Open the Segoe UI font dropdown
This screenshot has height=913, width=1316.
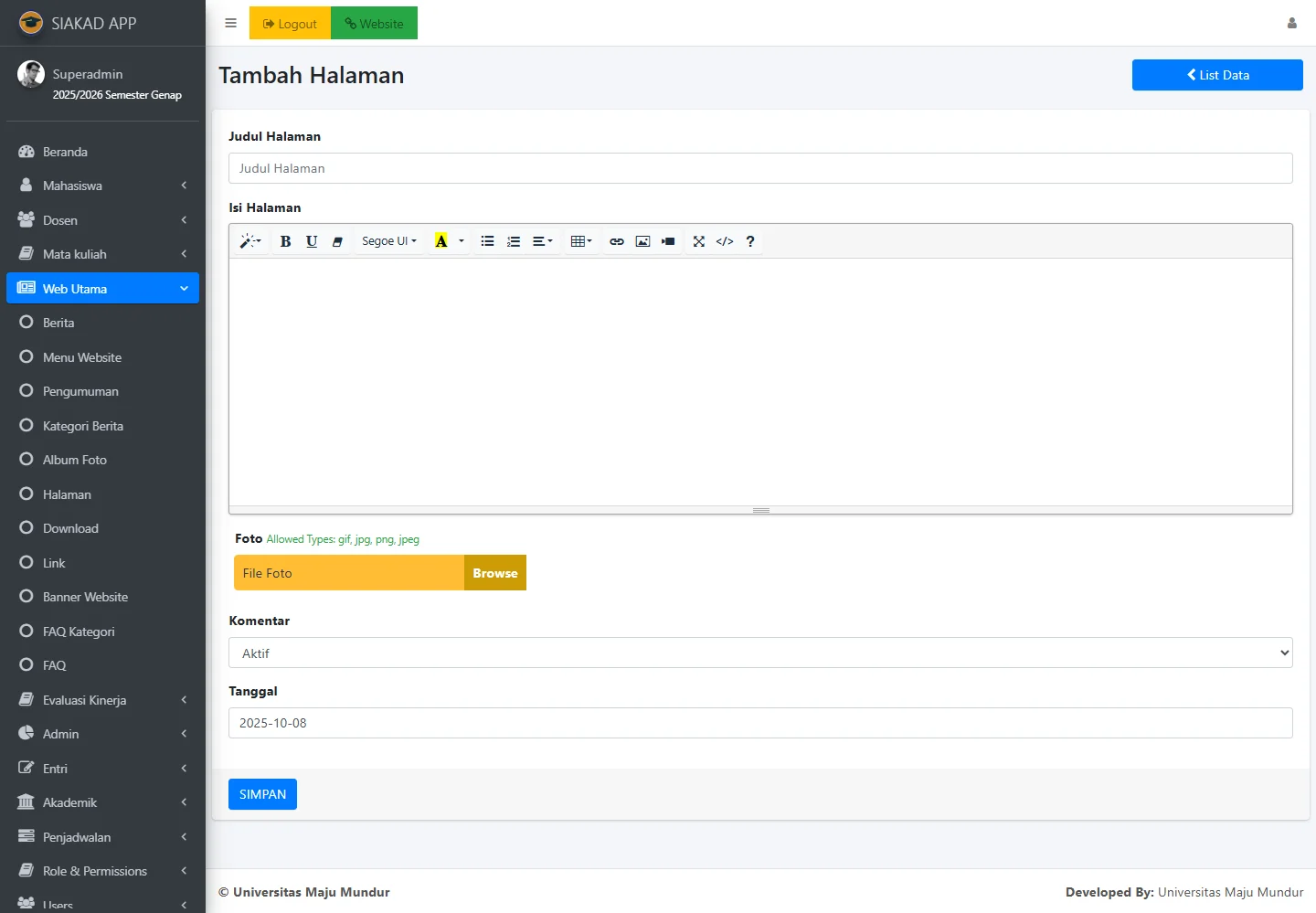click(388, 241)
